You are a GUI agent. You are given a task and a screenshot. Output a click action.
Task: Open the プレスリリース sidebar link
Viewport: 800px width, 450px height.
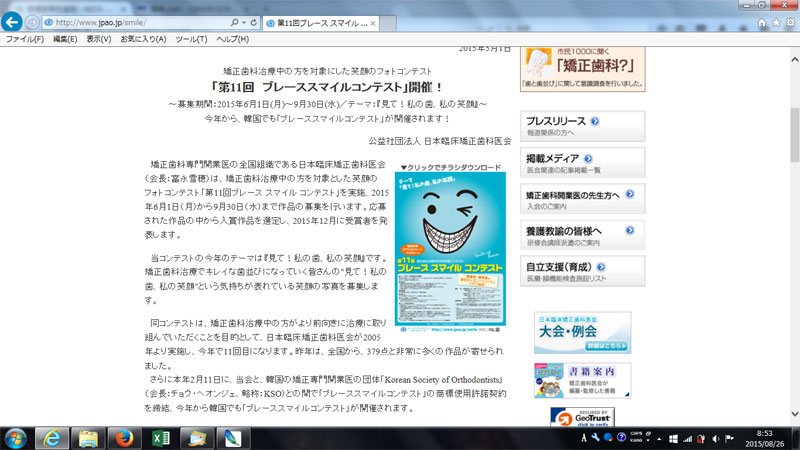583,126
